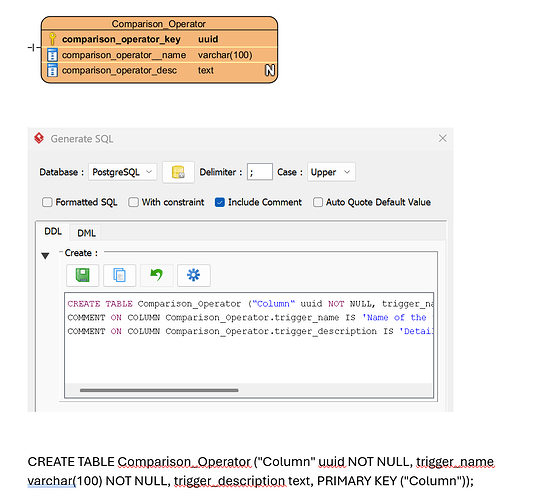
Task: Toggle Auto Quote Default Value checkbox
Action: pos(318,202)
